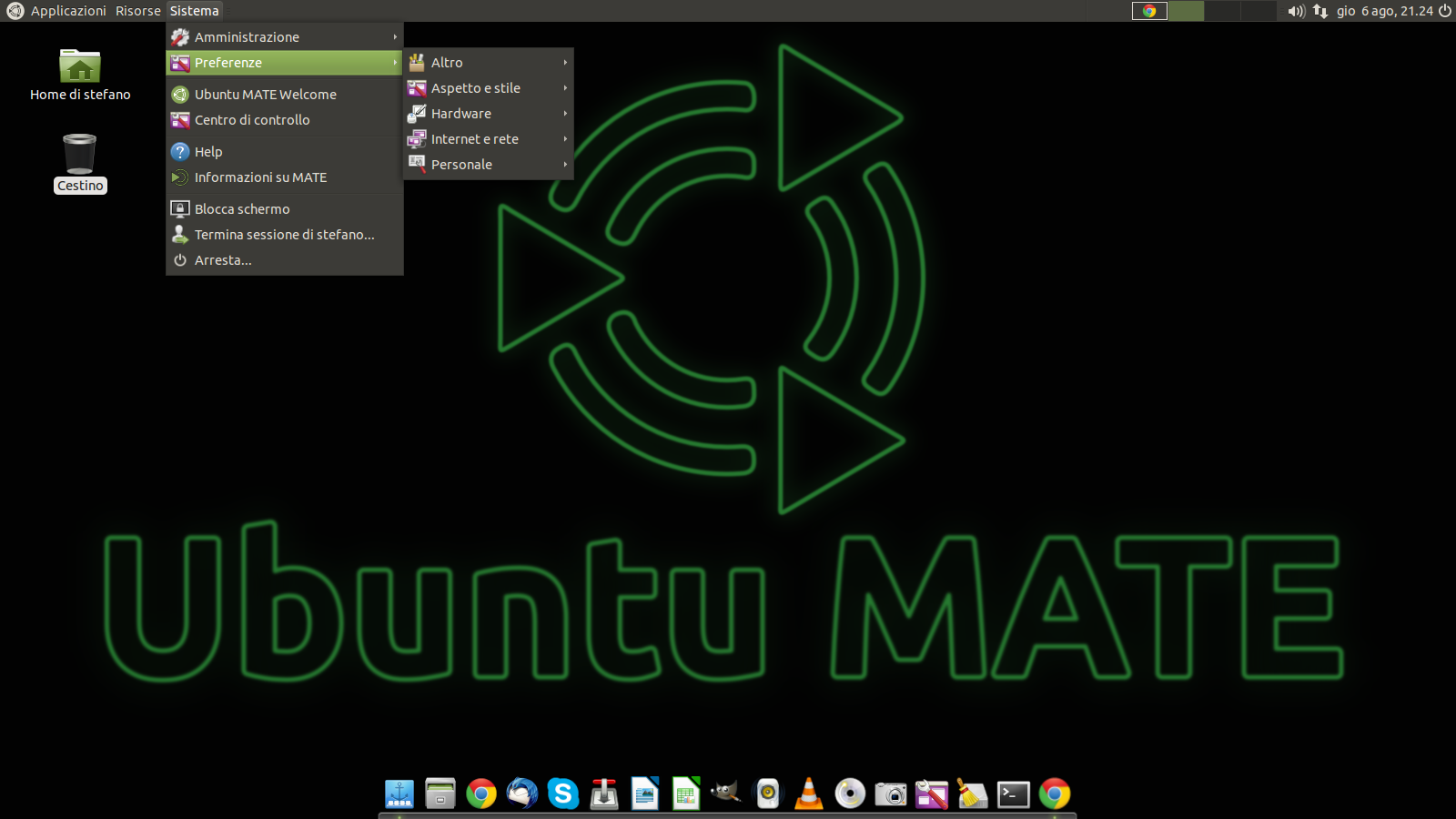Image resolution: width=1456 pixels, height=819 pixels.
Task: Open the speaker audio app in dock
Action: tap(768, 794)
